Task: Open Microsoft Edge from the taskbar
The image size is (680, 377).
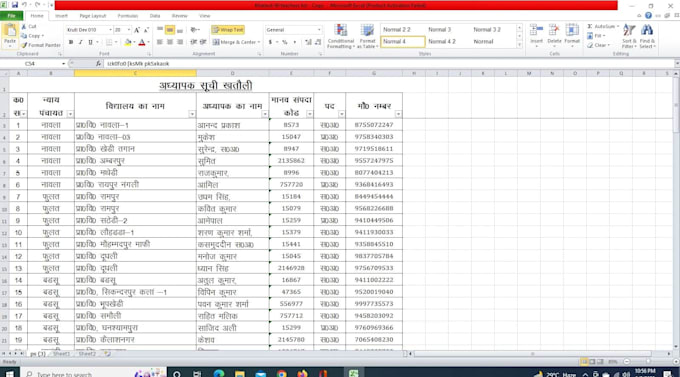Action: coord(219,374)
